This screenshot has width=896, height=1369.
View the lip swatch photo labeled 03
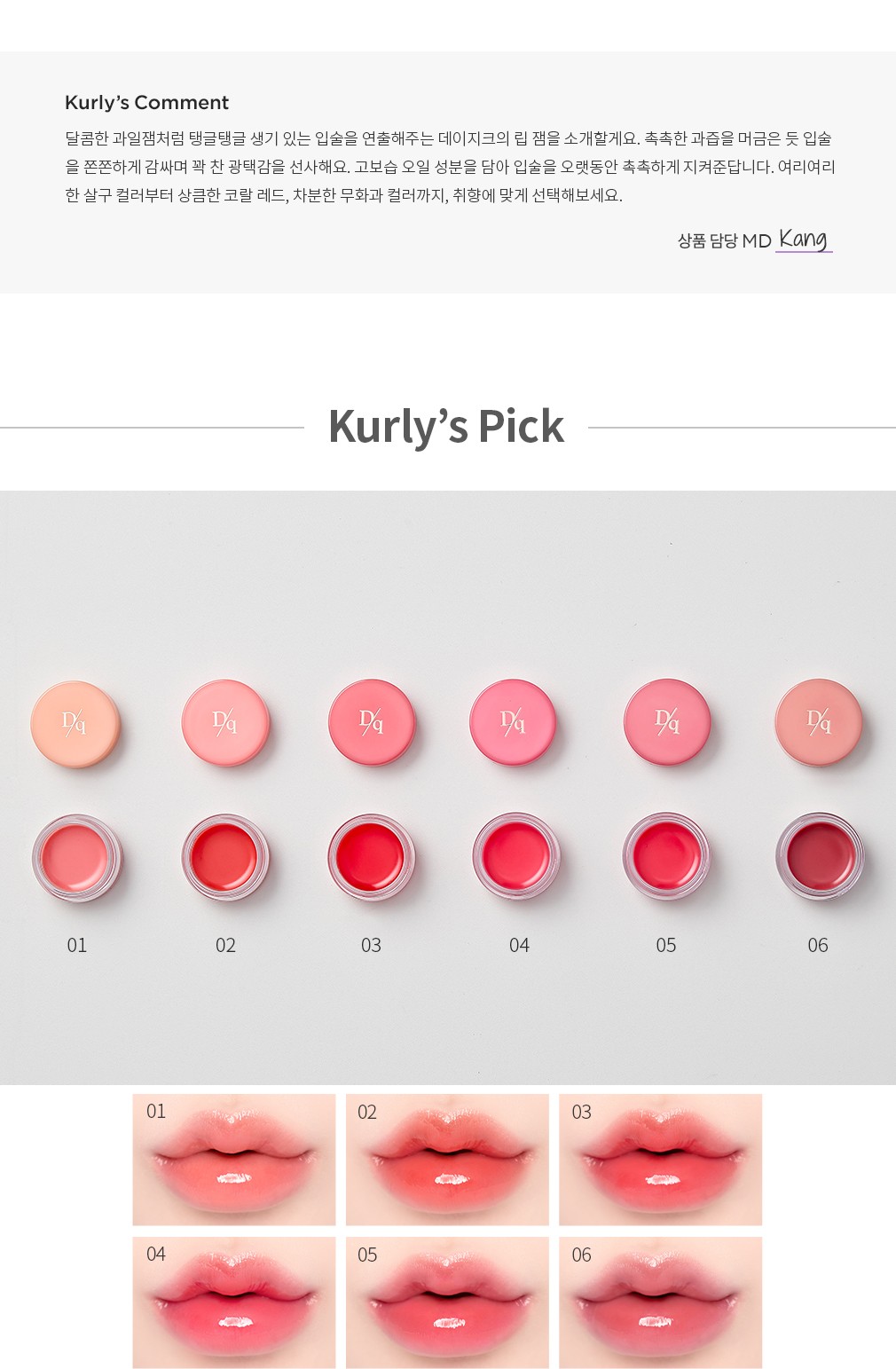[660, 1160]
